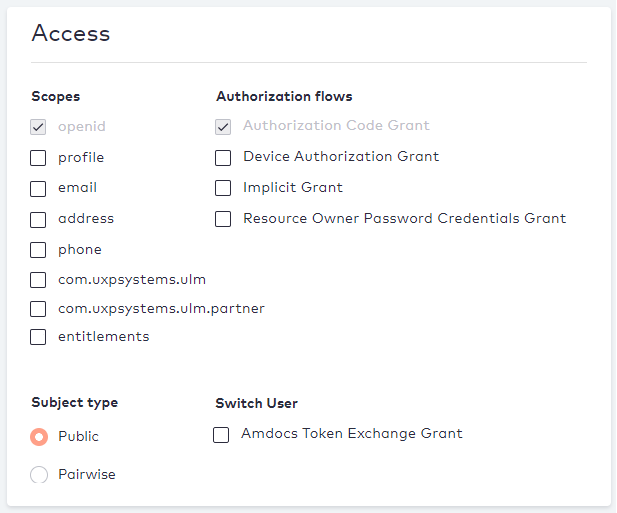Enable the Amdocs Token Exchange Grant checkbox
The width and height of the screenshot is (617, 513).
[x=221, y=435]
